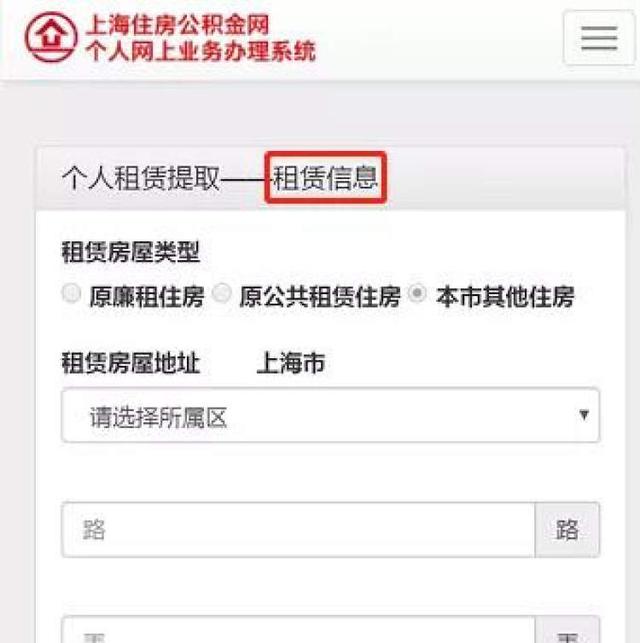Click the 个人租赁提取 heading text
The height and width of the screenshot is (643, 640).
pos(141,178)
